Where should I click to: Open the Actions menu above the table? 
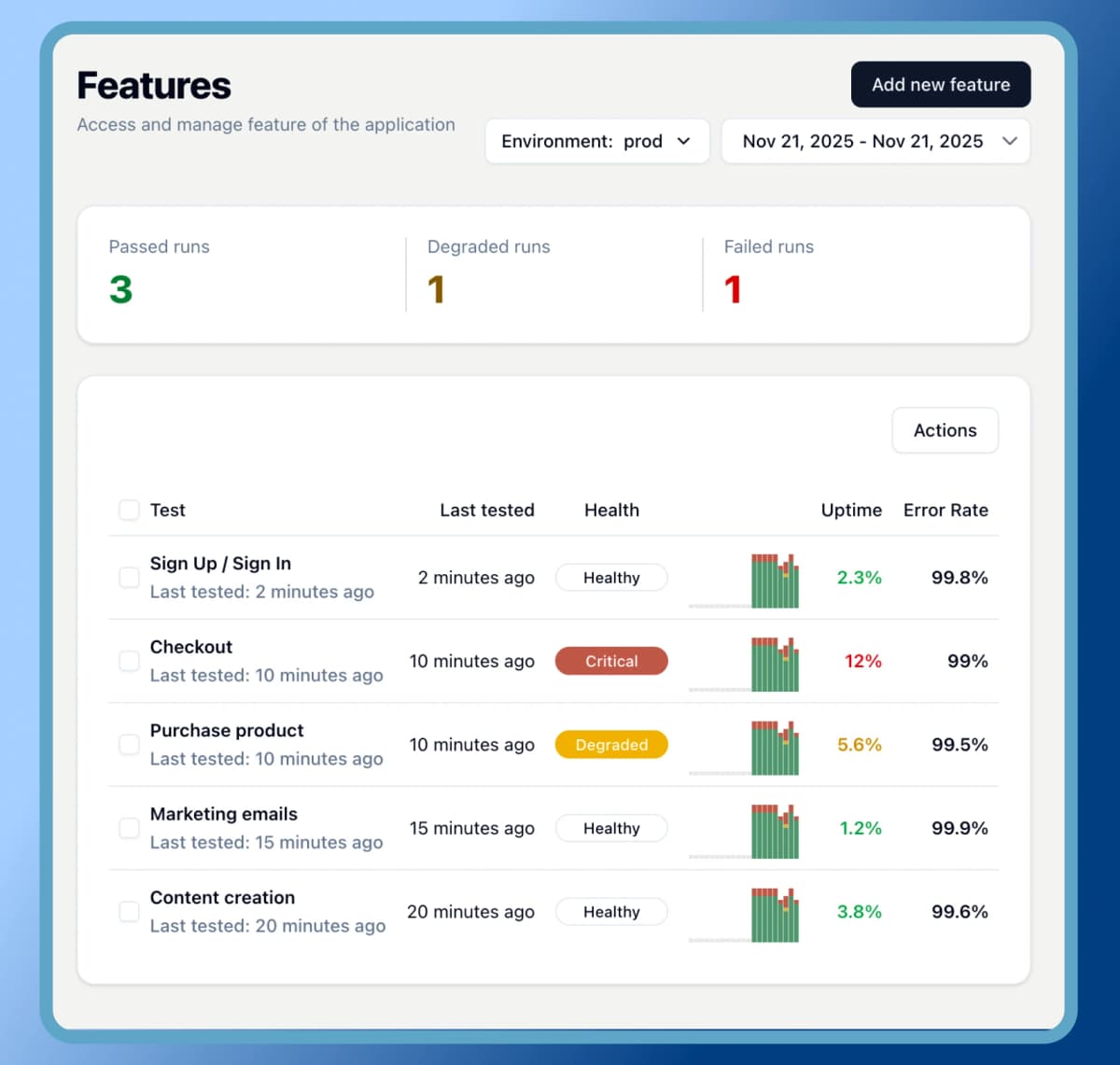tap(945, 430)
